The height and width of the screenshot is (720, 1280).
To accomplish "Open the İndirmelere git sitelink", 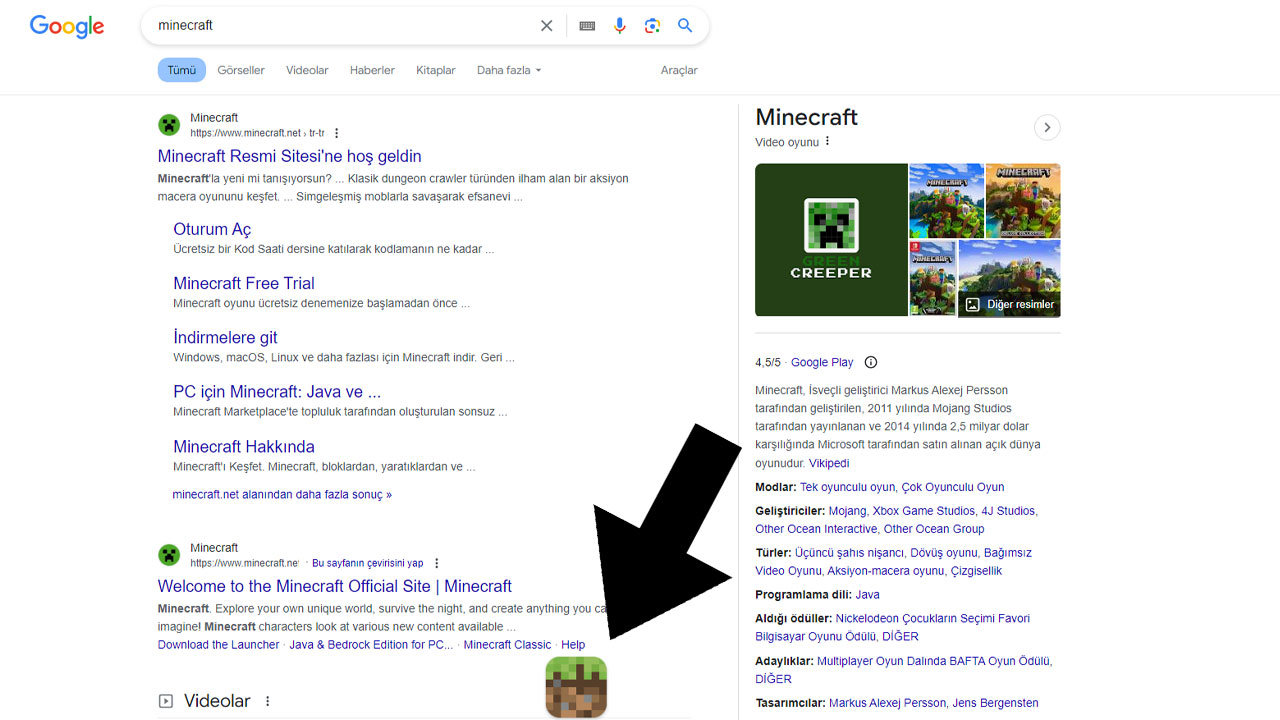I will coord(225,337).
